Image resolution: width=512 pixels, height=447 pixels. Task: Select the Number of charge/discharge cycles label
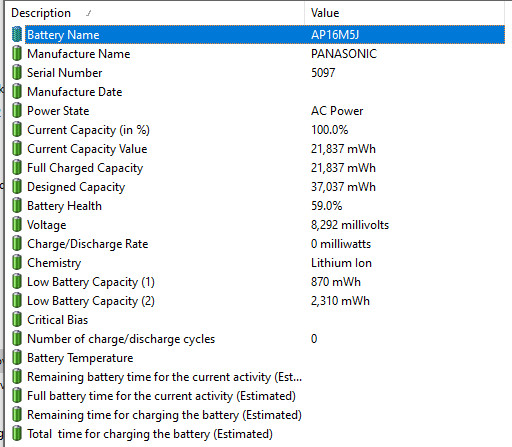pyautogui.click(x=121, y=339)
